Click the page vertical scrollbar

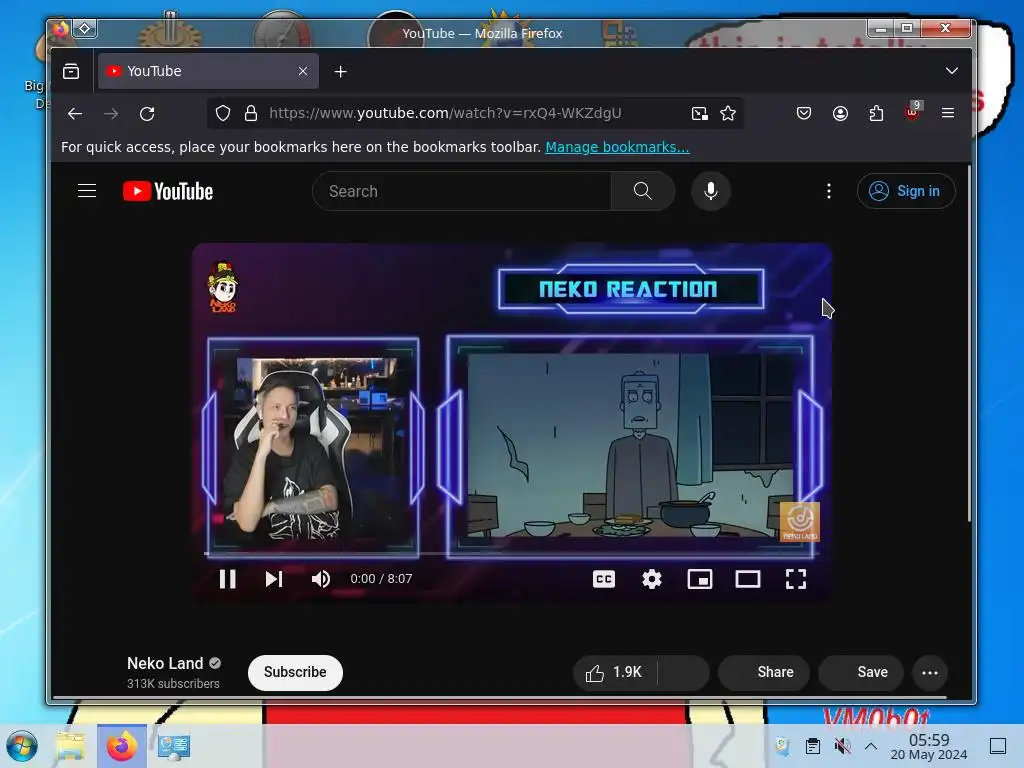coord(969,344)
